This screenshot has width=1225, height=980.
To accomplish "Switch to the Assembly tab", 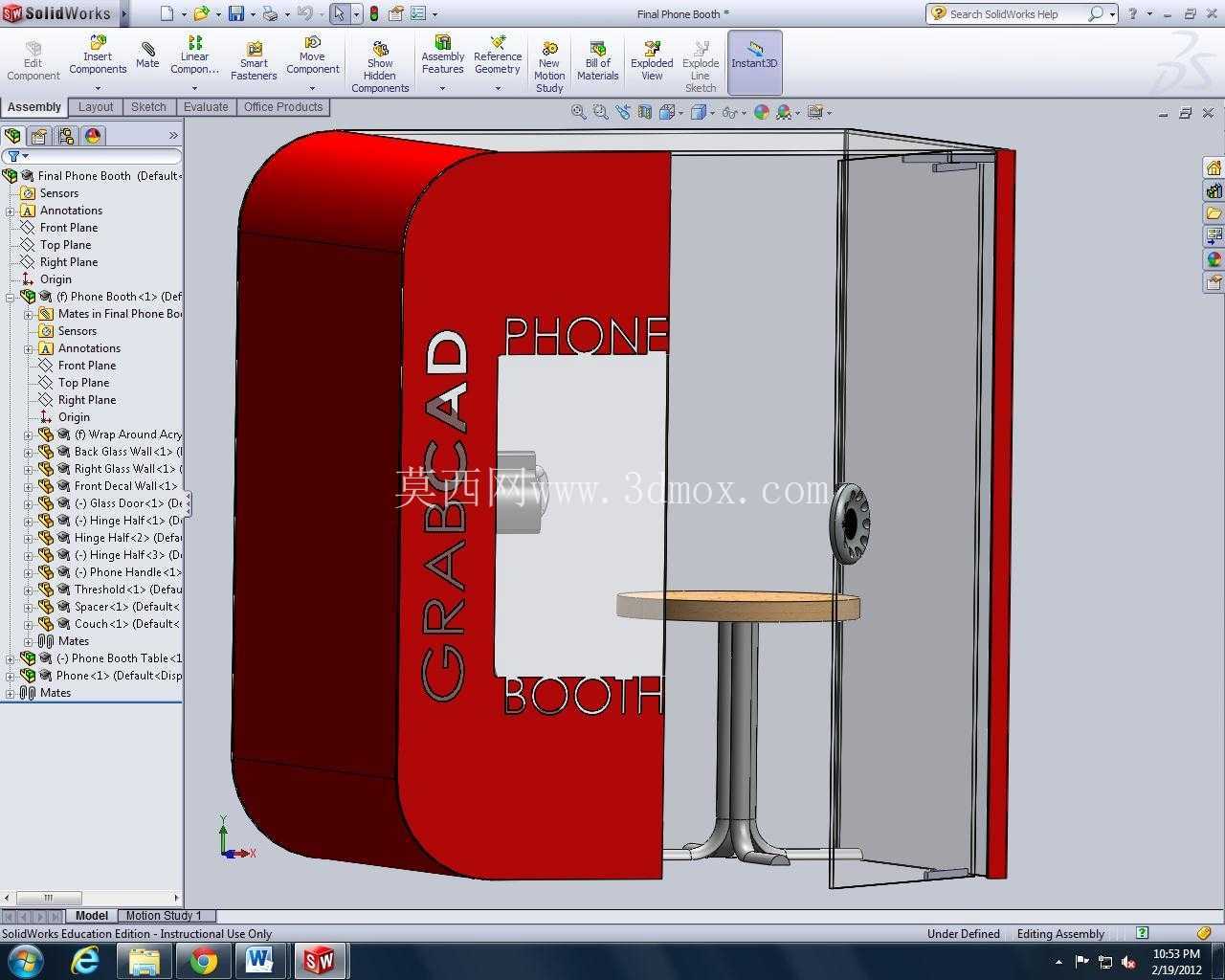I will coord(34,107).
